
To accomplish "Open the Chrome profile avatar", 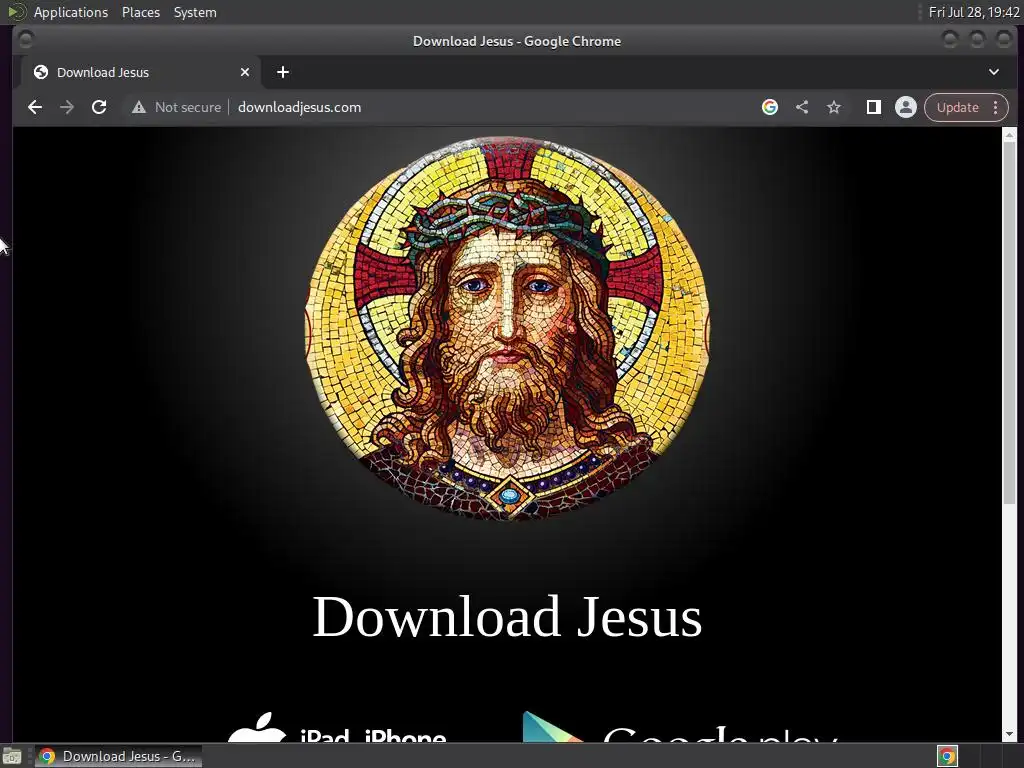I will (906, 107).
